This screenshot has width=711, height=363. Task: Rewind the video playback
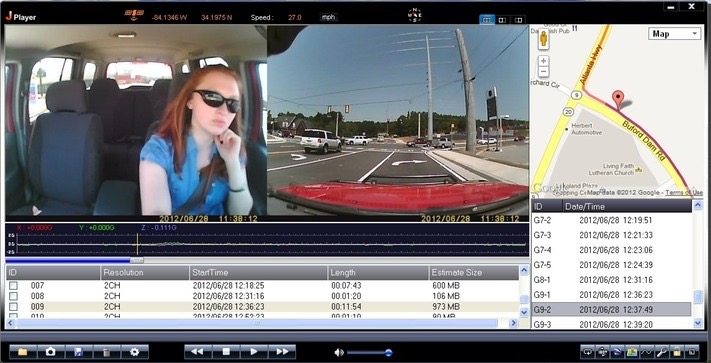[198, 352]
